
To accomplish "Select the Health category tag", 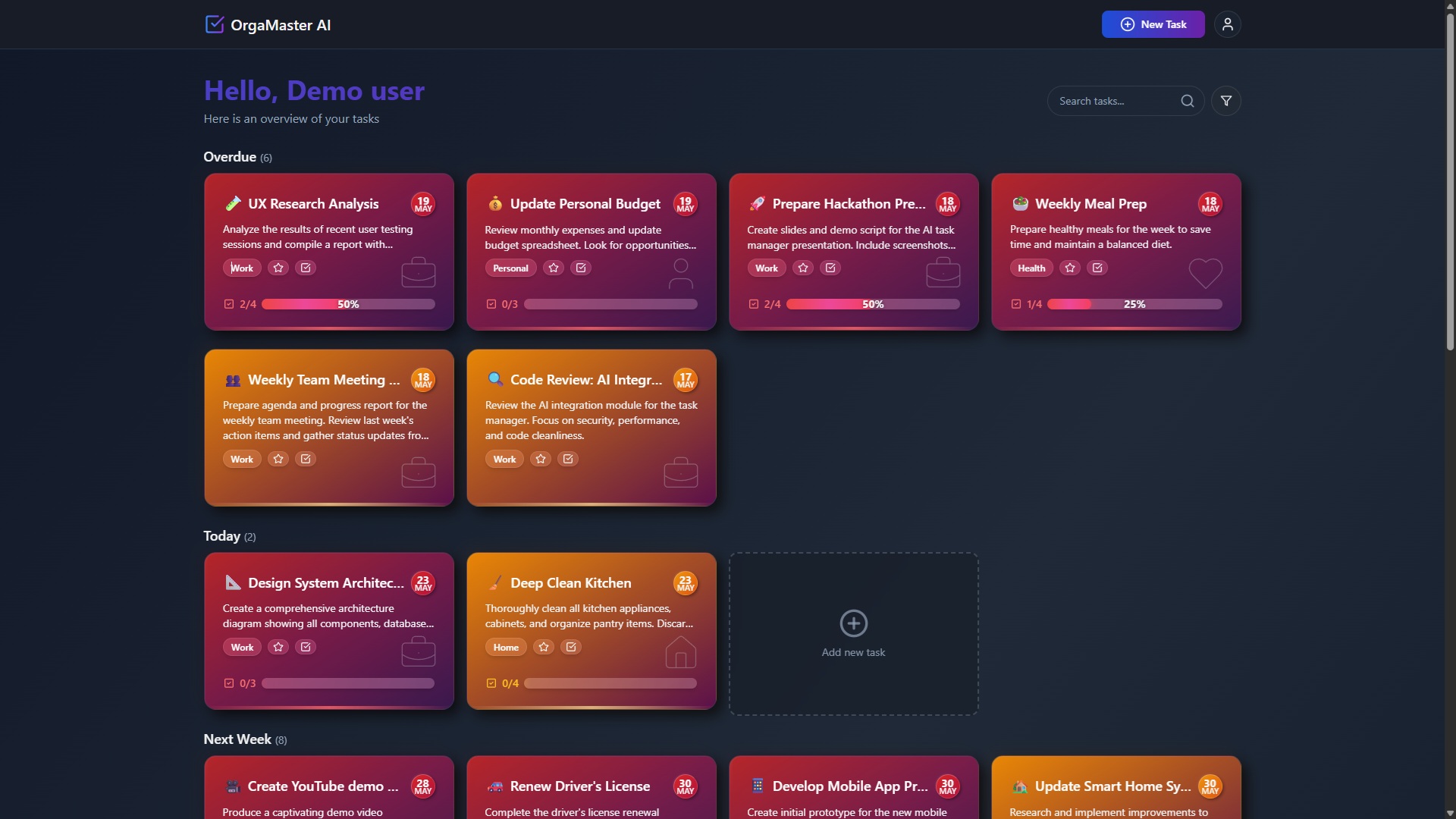I will tap(1031, 268).
